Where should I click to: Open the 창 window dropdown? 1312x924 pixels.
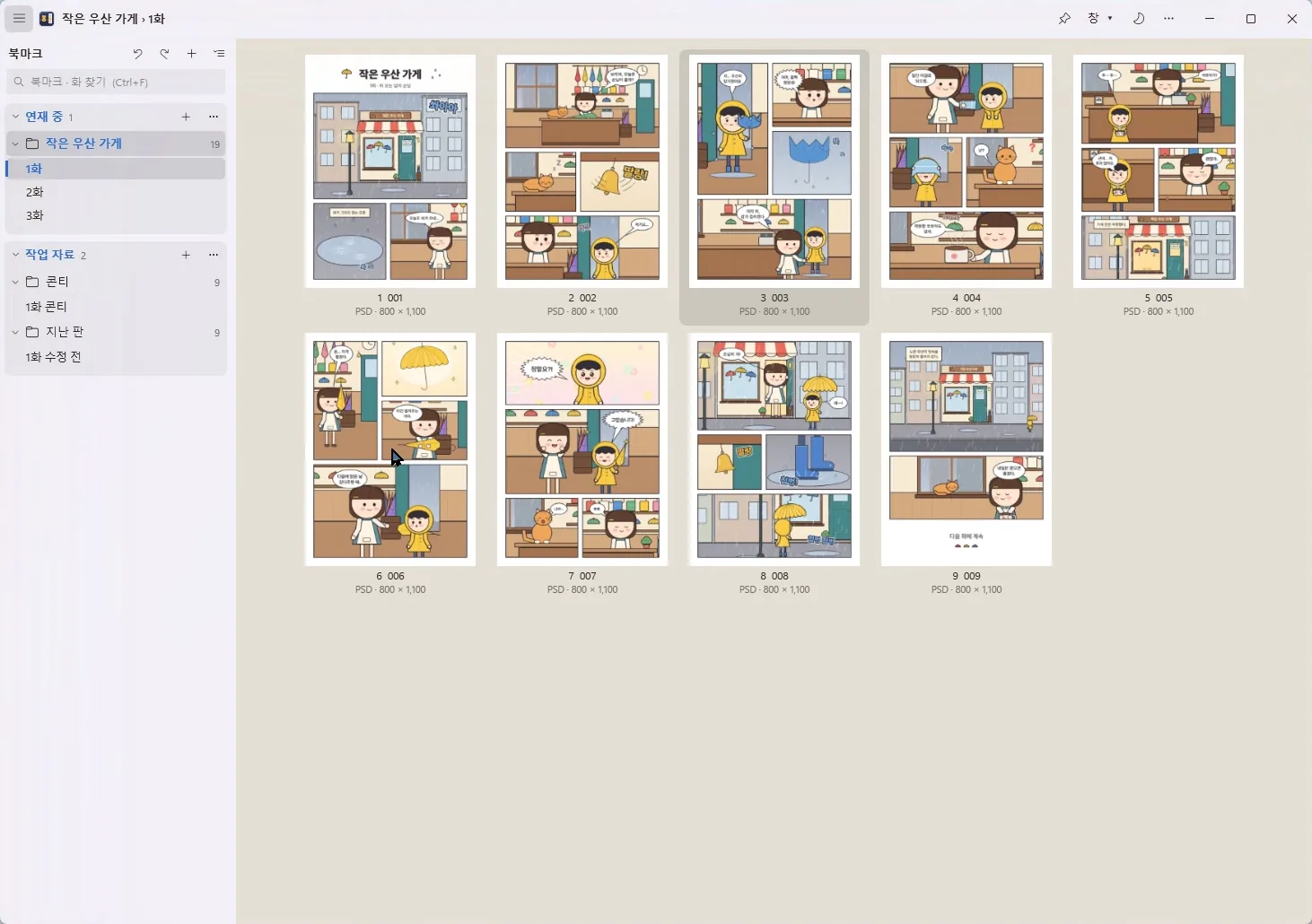click(1100, 18)
